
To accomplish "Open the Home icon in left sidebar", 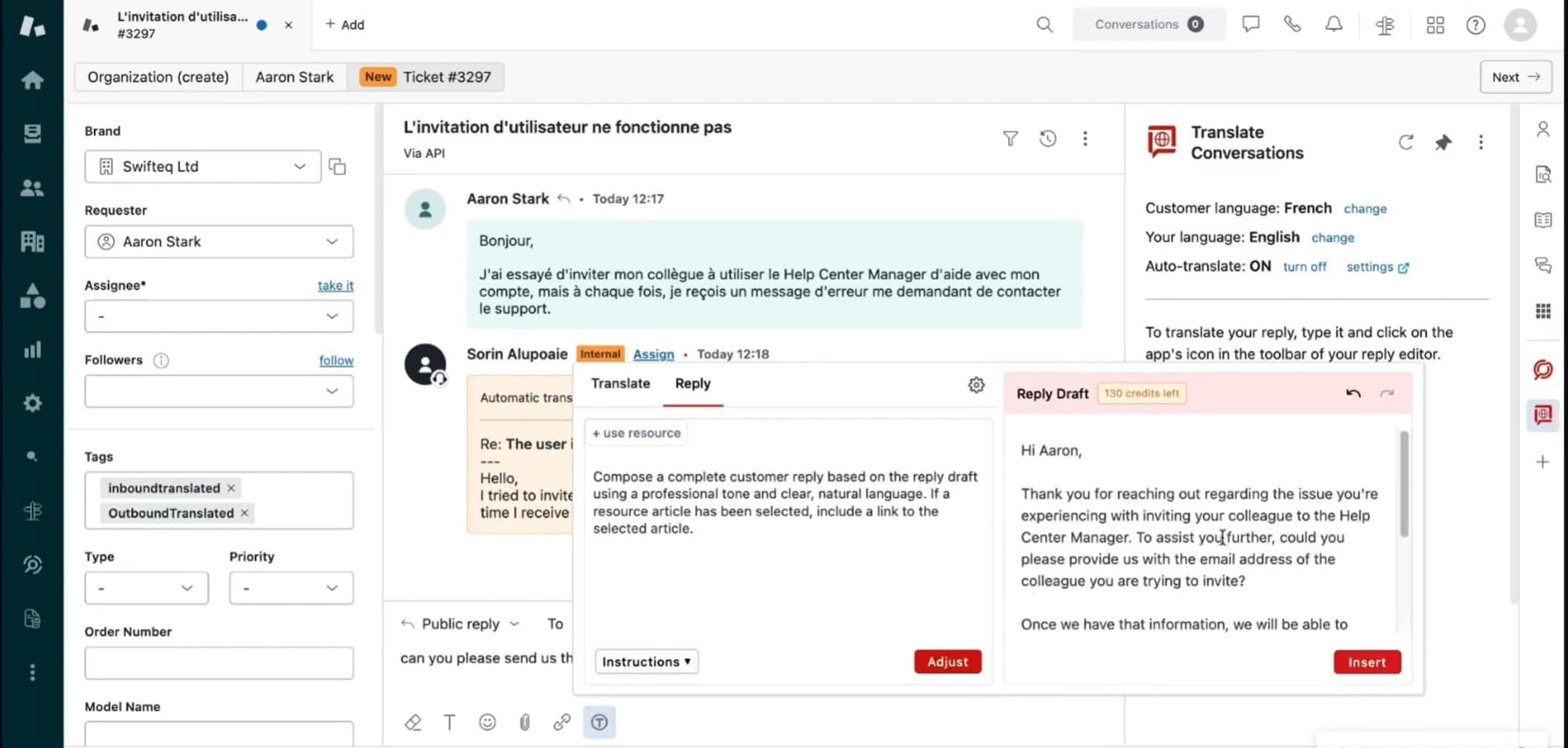I will pyautogui.click(x=32, y=81).
